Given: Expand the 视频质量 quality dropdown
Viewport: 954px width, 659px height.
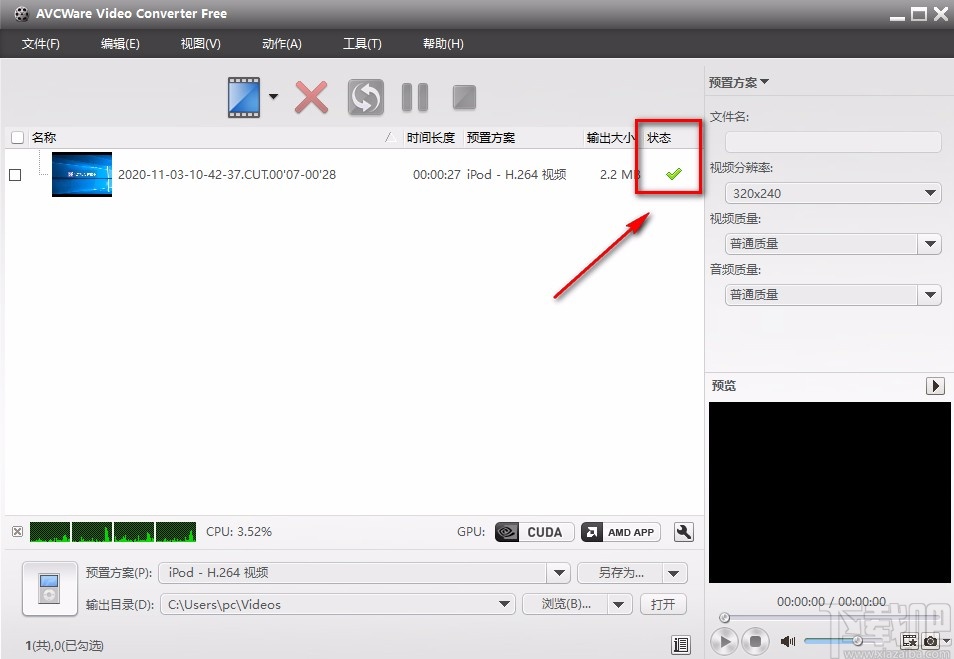Looking at the screenshot, I should click(930, 243).
